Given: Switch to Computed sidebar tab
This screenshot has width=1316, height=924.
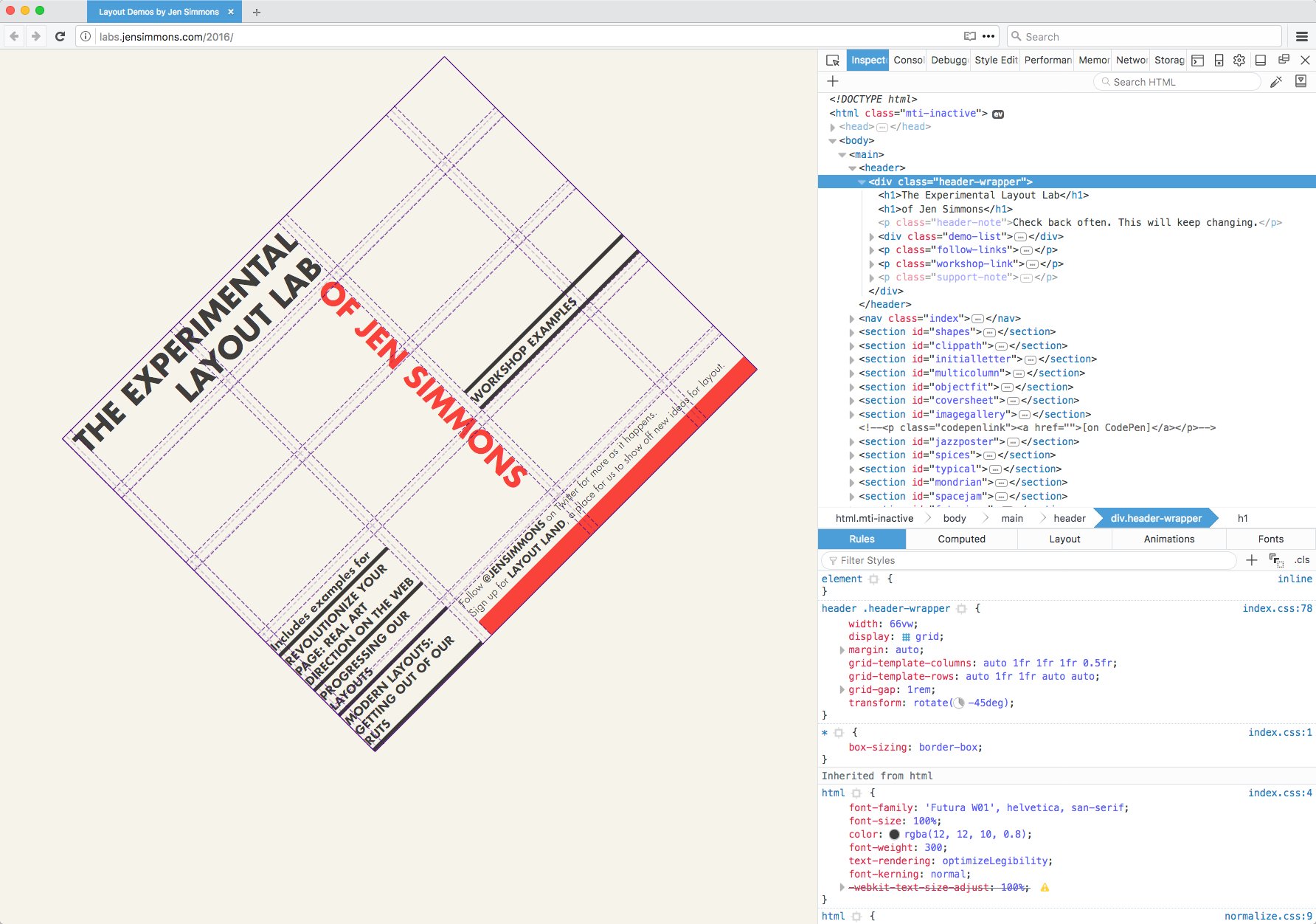Looking at the screenshot, I should click(x=961, y=539).
